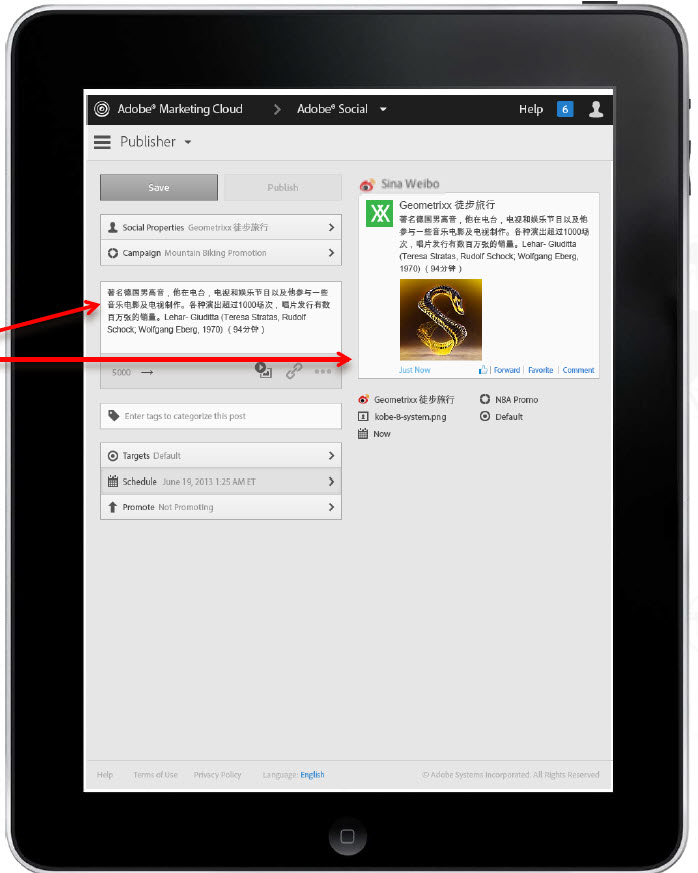This screenshot has height=873, width=698.
Task: Click the Weibo icon beside Geometrixx summary
Action: 363,399
